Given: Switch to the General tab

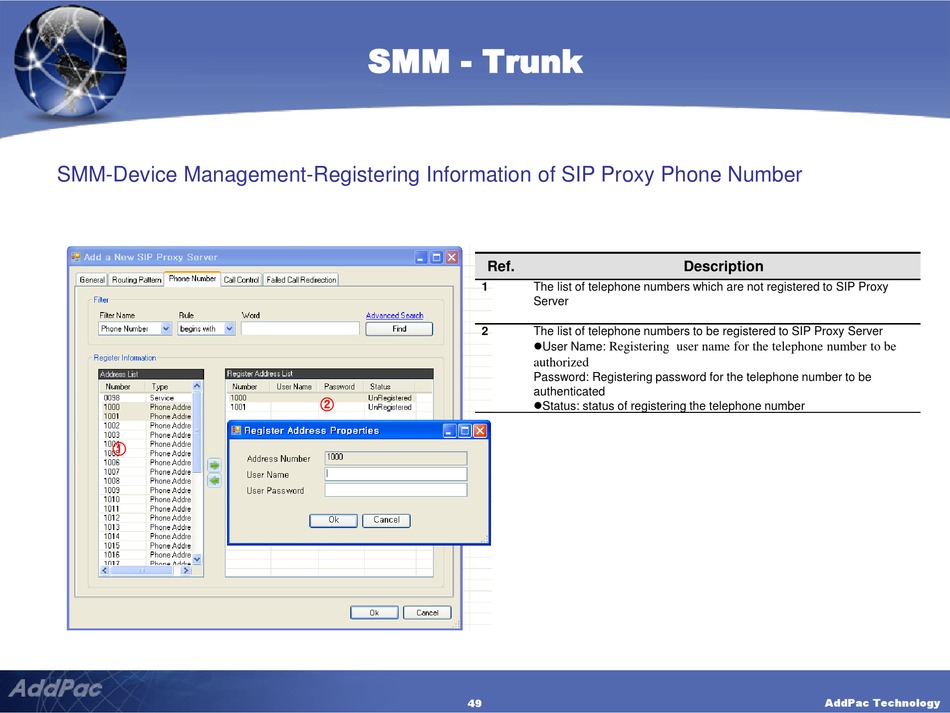Looking at the screenshot, I should [92, 280].
